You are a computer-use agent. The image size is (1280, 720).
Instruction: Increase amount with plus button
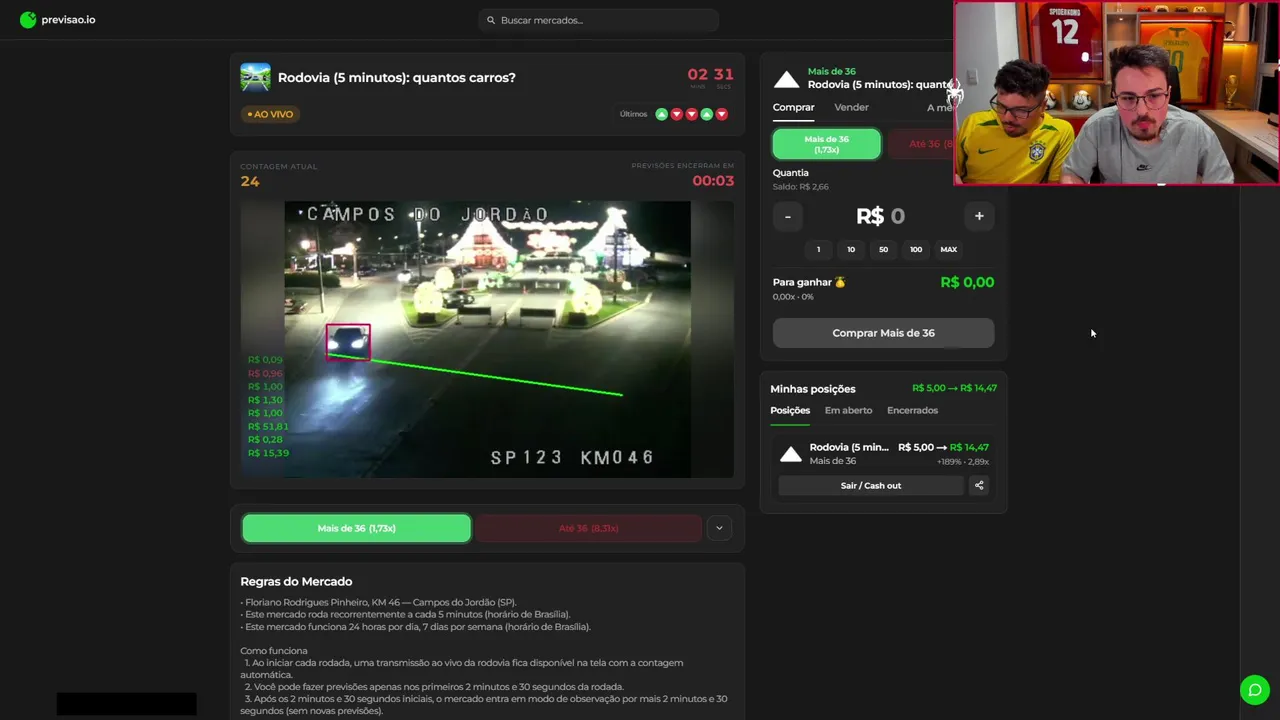pos(979,216)
